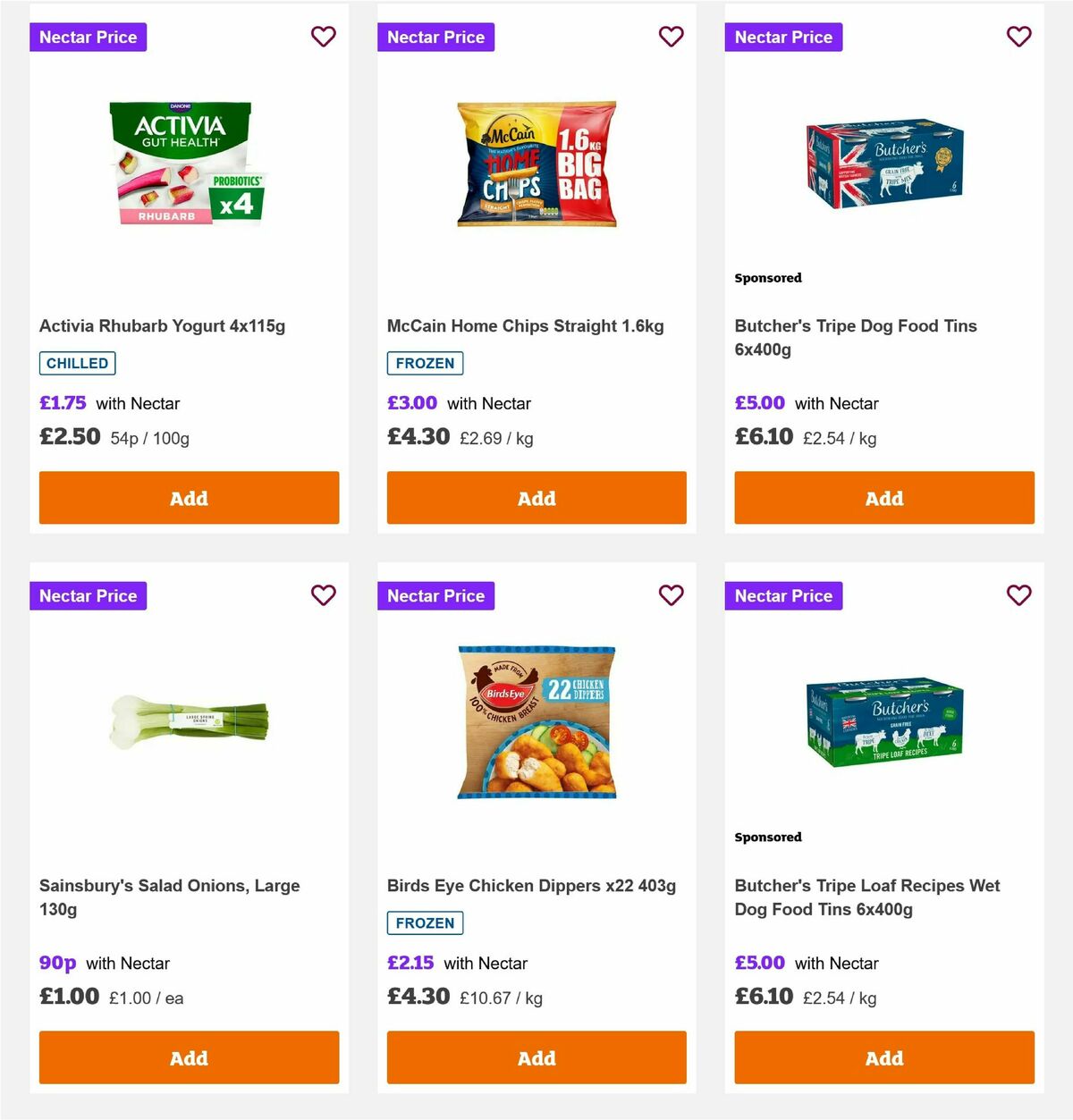Toggle the CHILLED filter tag on Activia yogurt
This screenshot has width=1073, height=1120.
tap(77, 363)
